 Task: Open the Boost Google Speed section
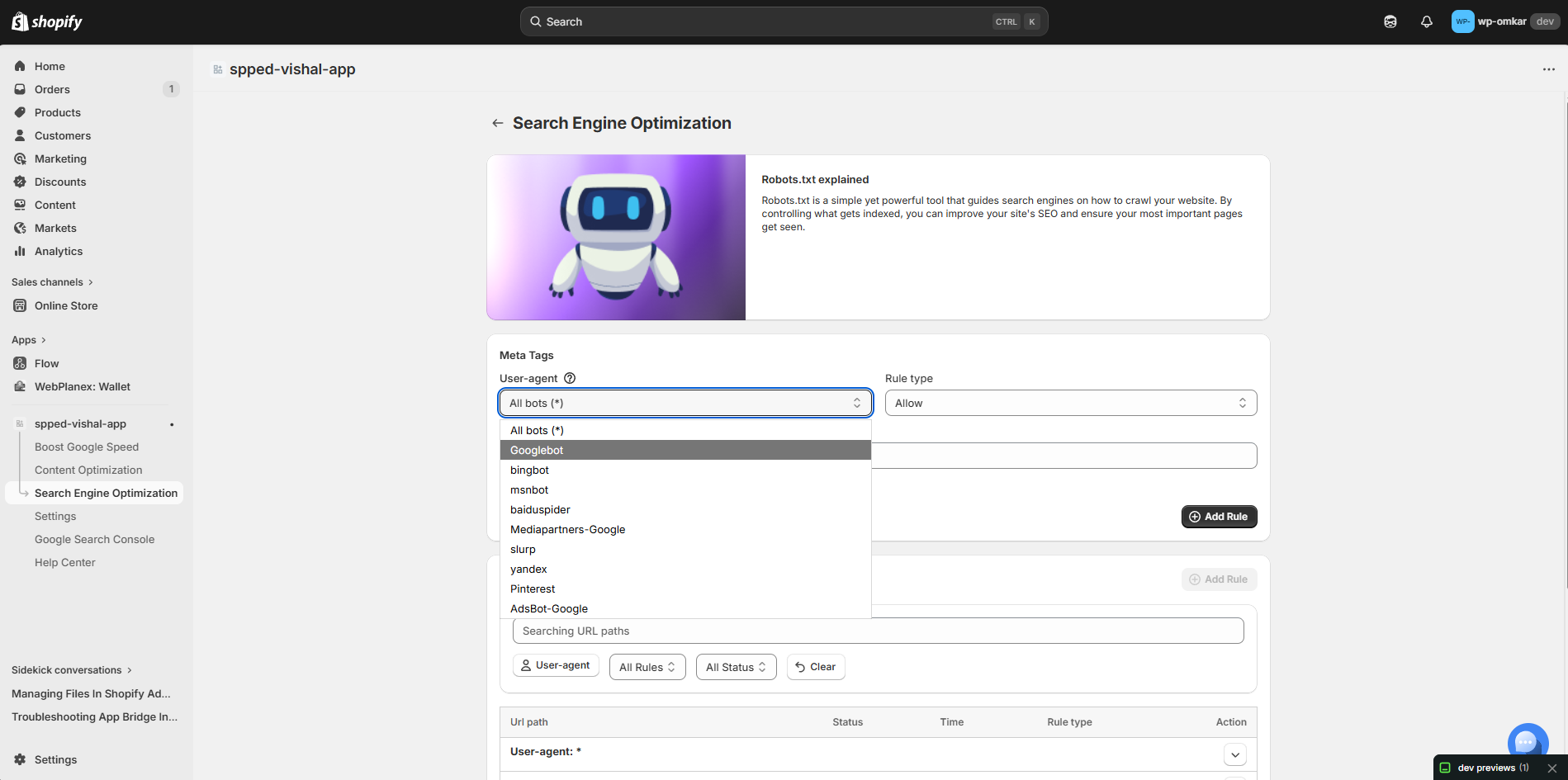tap(87, 447)
